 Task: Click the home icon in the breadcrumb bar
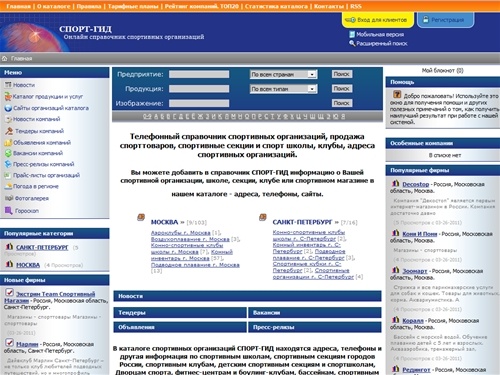(x=4, y=58)
